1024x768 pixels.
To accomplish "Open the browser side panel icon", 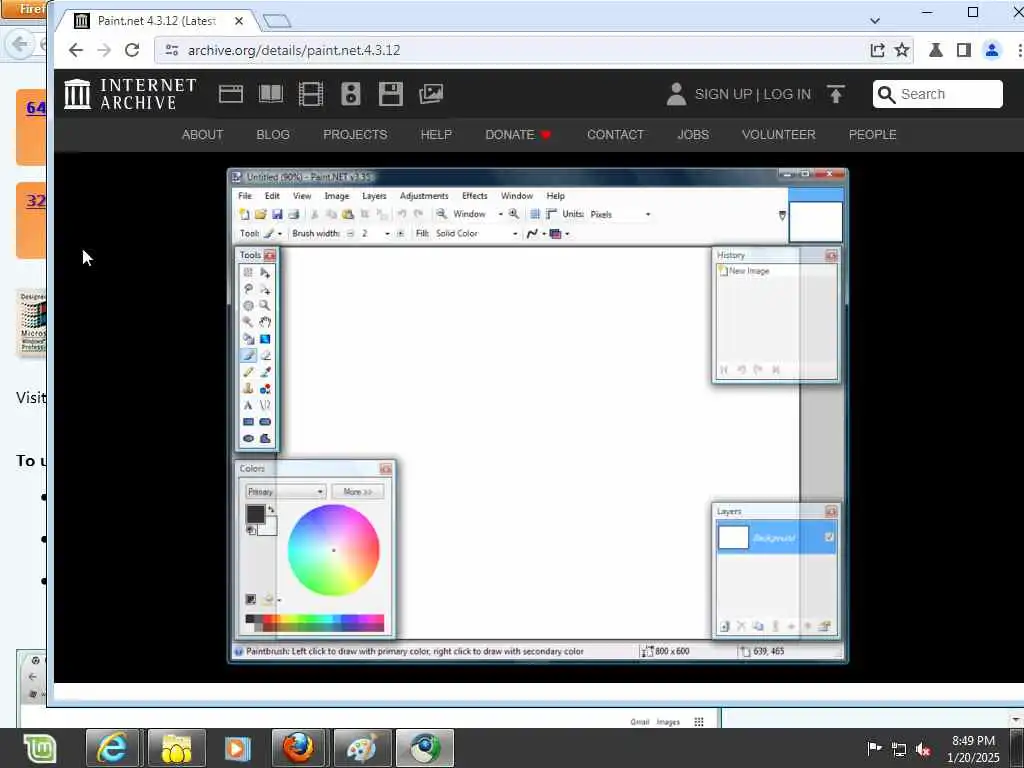I will (x=964, y=50).
